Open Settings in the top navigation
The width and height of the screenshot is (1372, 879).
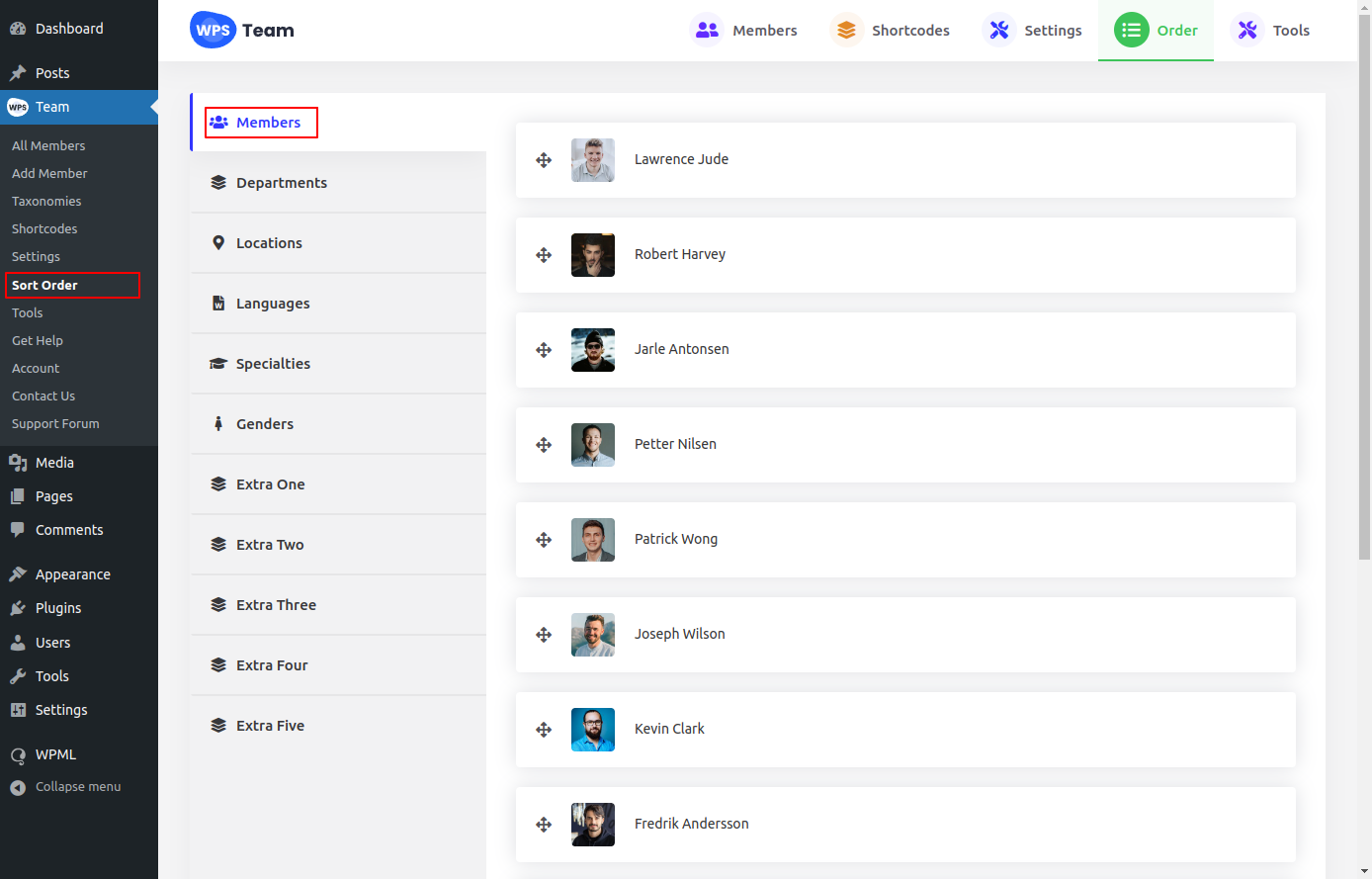pos(1052,31)
